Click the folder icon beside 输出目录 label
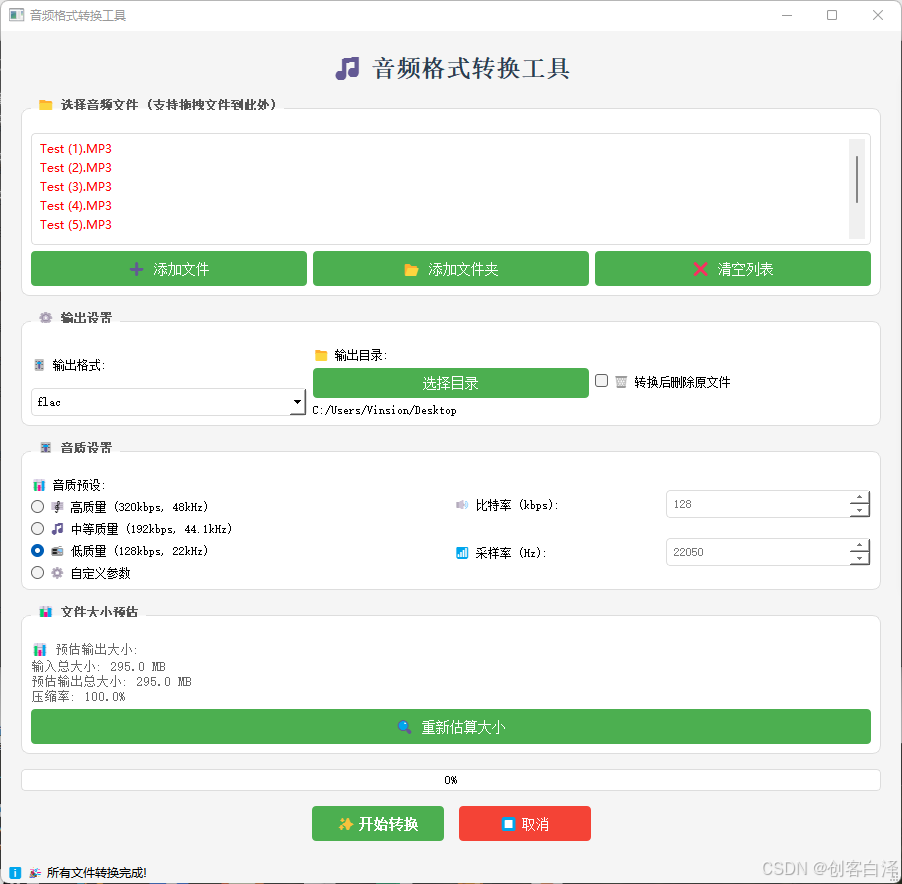Image resolution: width=902 pixels, height=884 pixels. click(x=321, y=355)
